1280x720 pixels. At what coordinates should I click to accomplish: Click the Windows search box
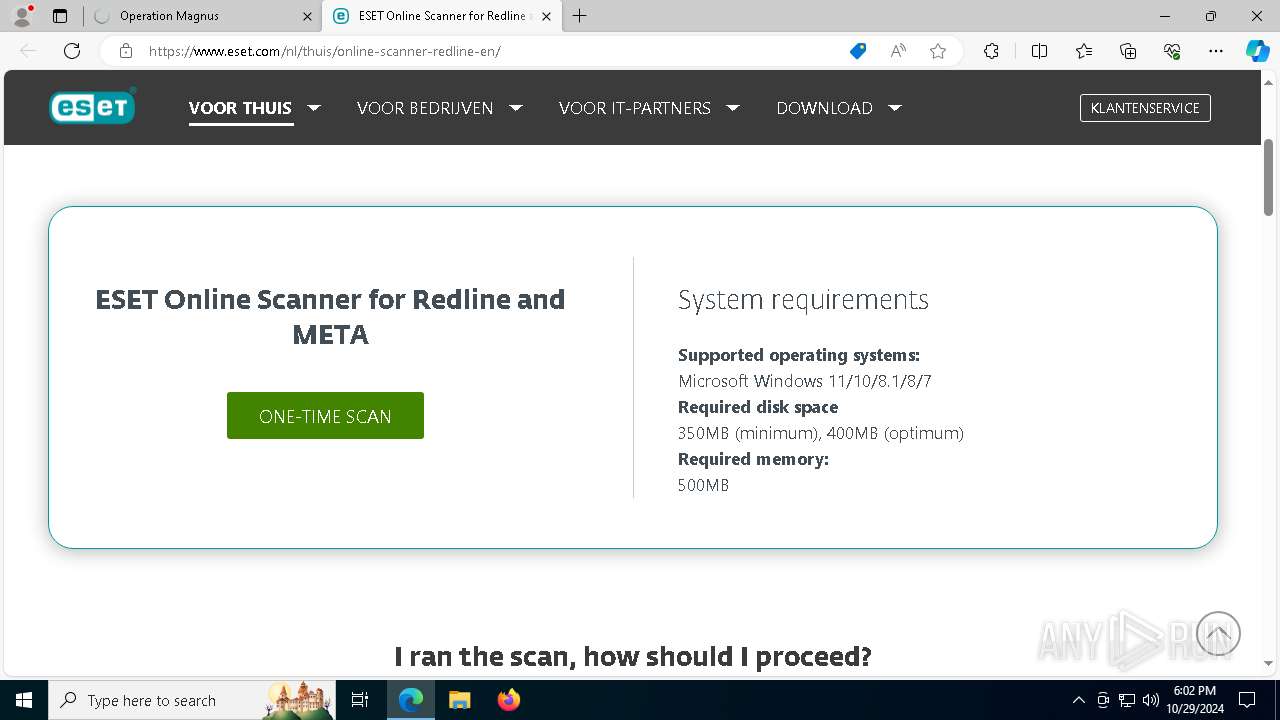(x=192, y=700)
